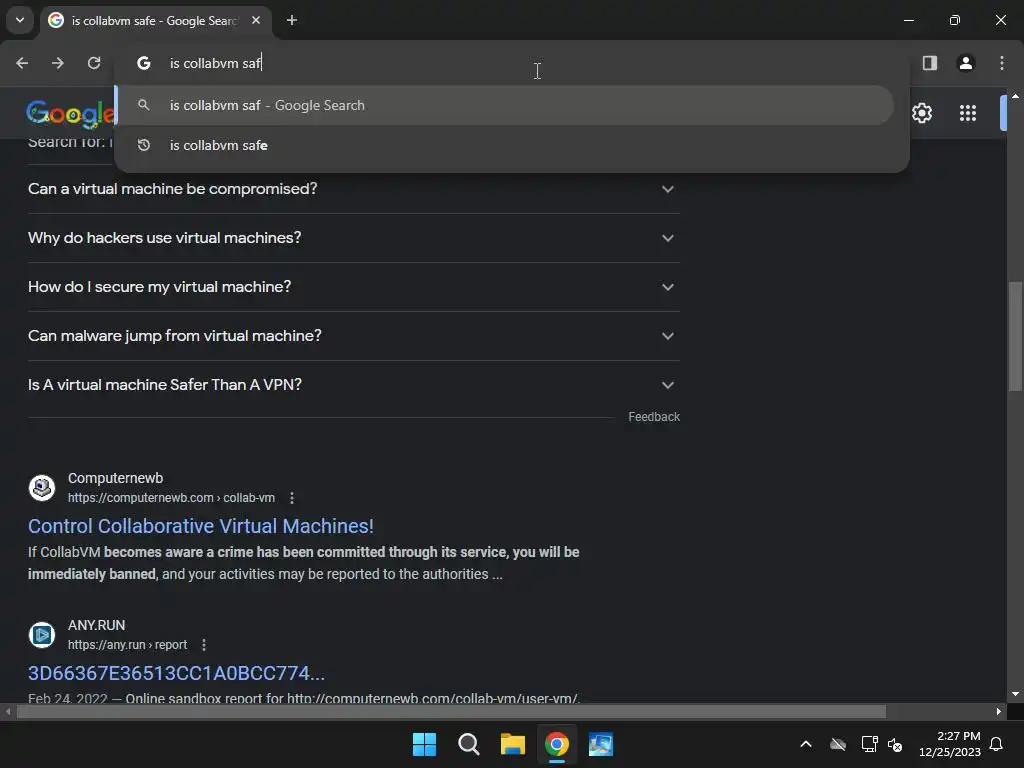This screenshot has height=768, width=1024.
Task: Open 'Control Collaborative Virtual Machines!' result
Action: click(x=200, y=526)
